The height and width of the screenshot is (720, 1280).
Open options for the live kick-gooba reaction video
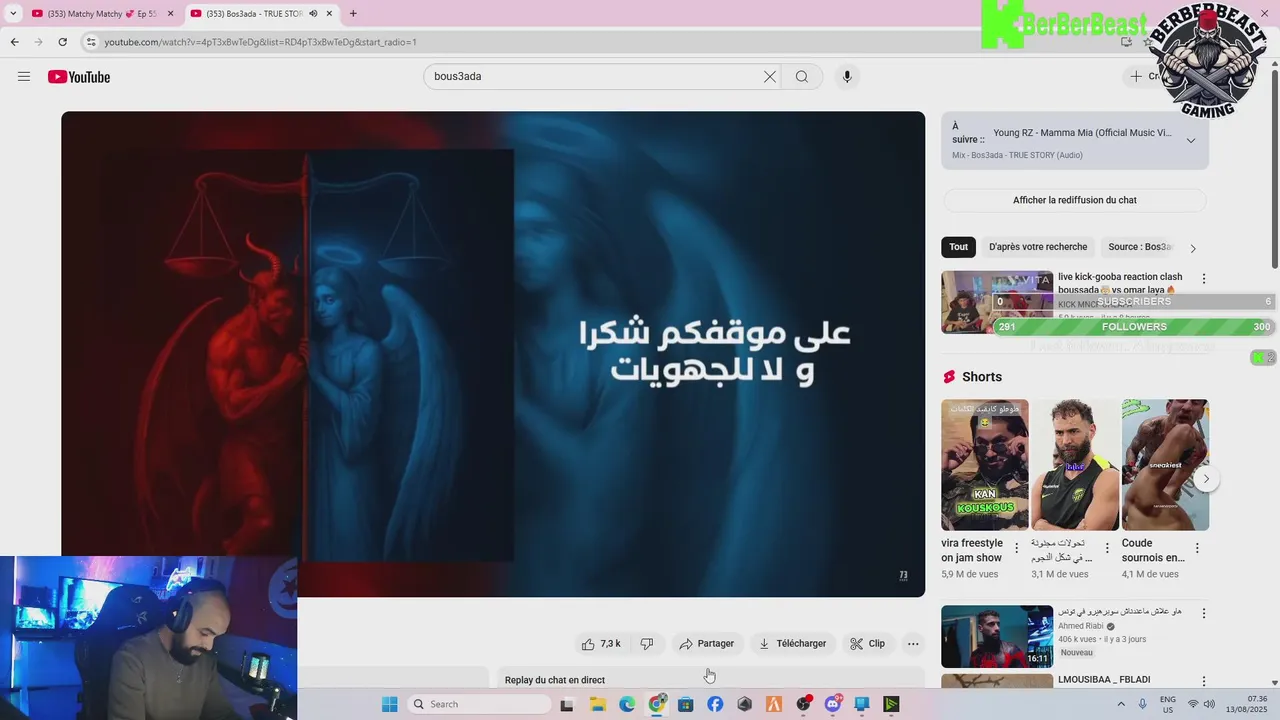(x=1204, y=279)
